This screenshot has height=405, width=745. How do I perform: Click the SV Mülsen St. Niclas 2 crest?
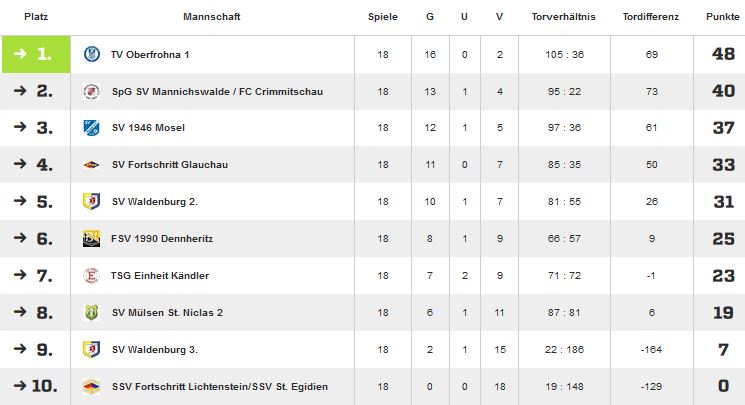point(91,313)
